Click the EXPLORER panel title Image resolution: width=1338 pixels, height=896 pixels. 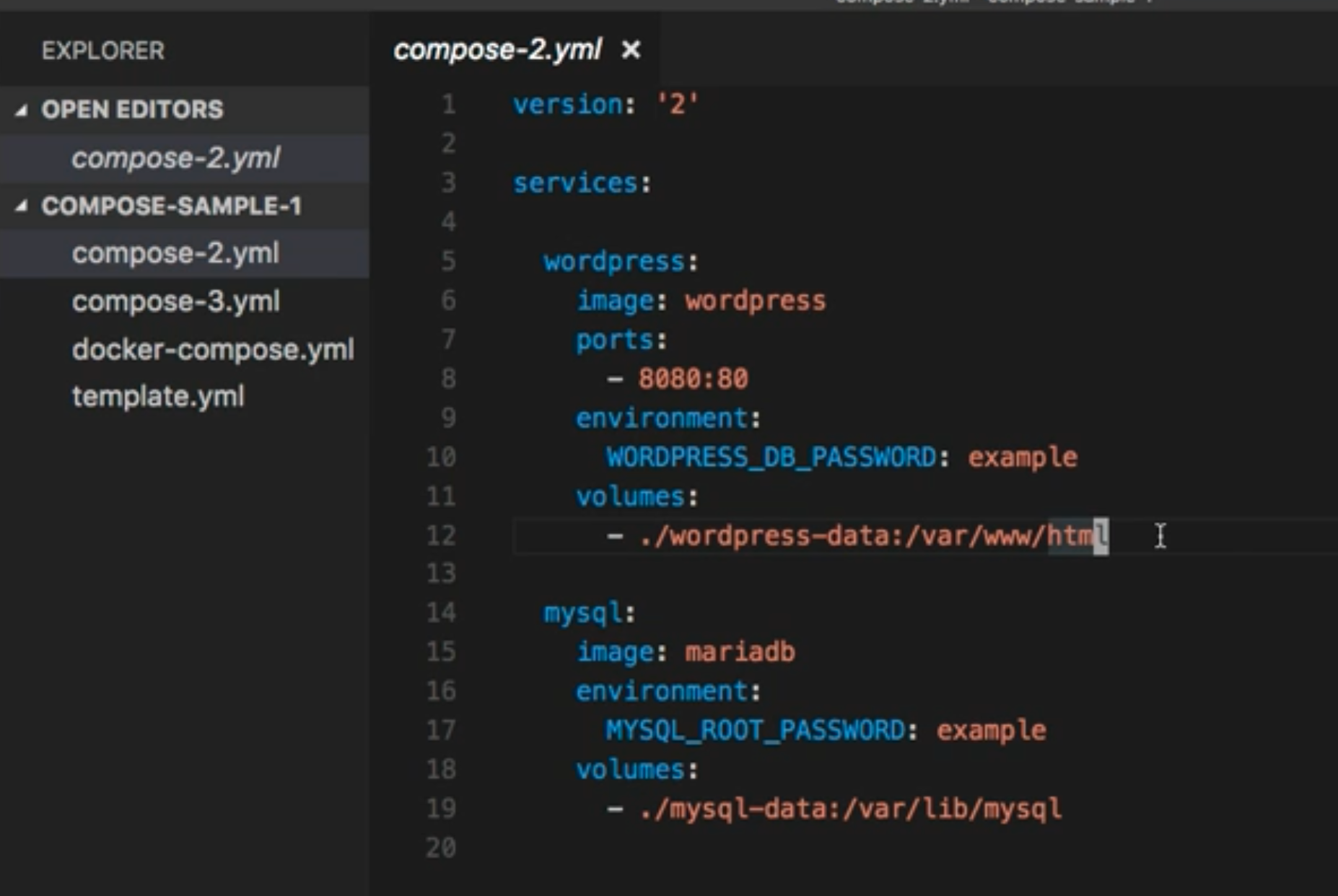pyautogui.click(x=102, y=50)
